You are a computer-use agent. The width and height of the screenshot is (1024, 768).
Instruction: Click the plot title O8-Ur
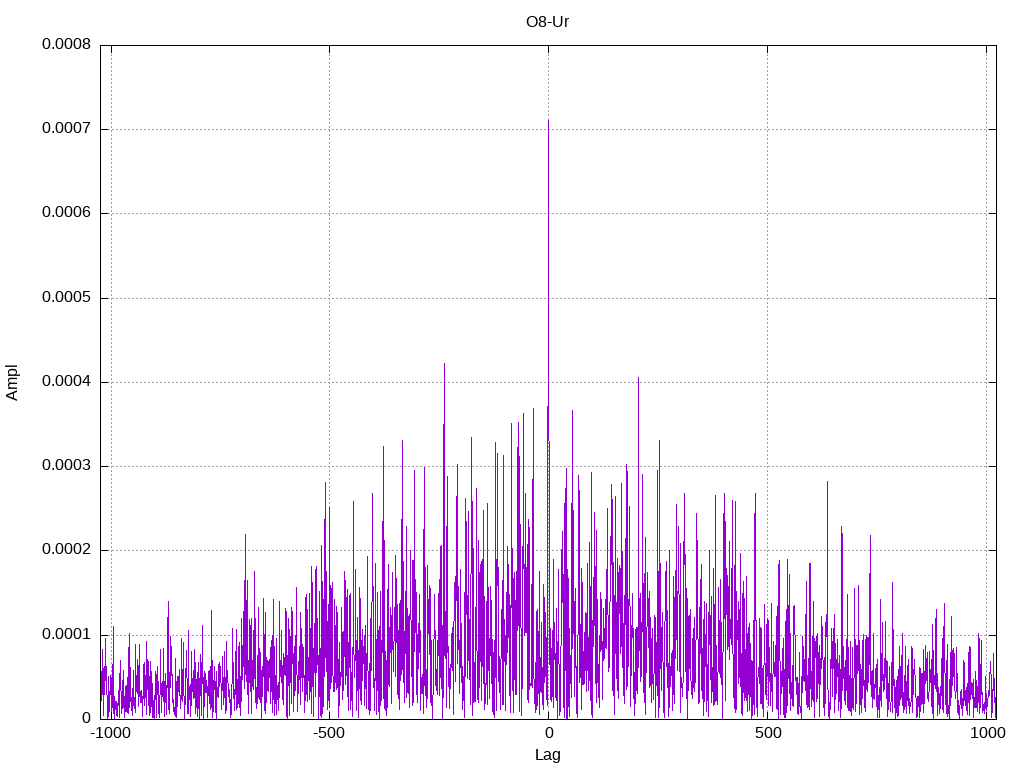[547, 22]
